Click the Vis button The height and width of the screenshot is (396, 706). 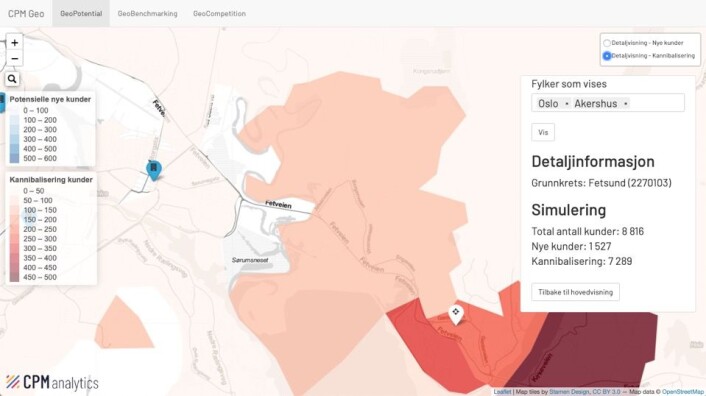pyautogui.click(x=543, y=132)
